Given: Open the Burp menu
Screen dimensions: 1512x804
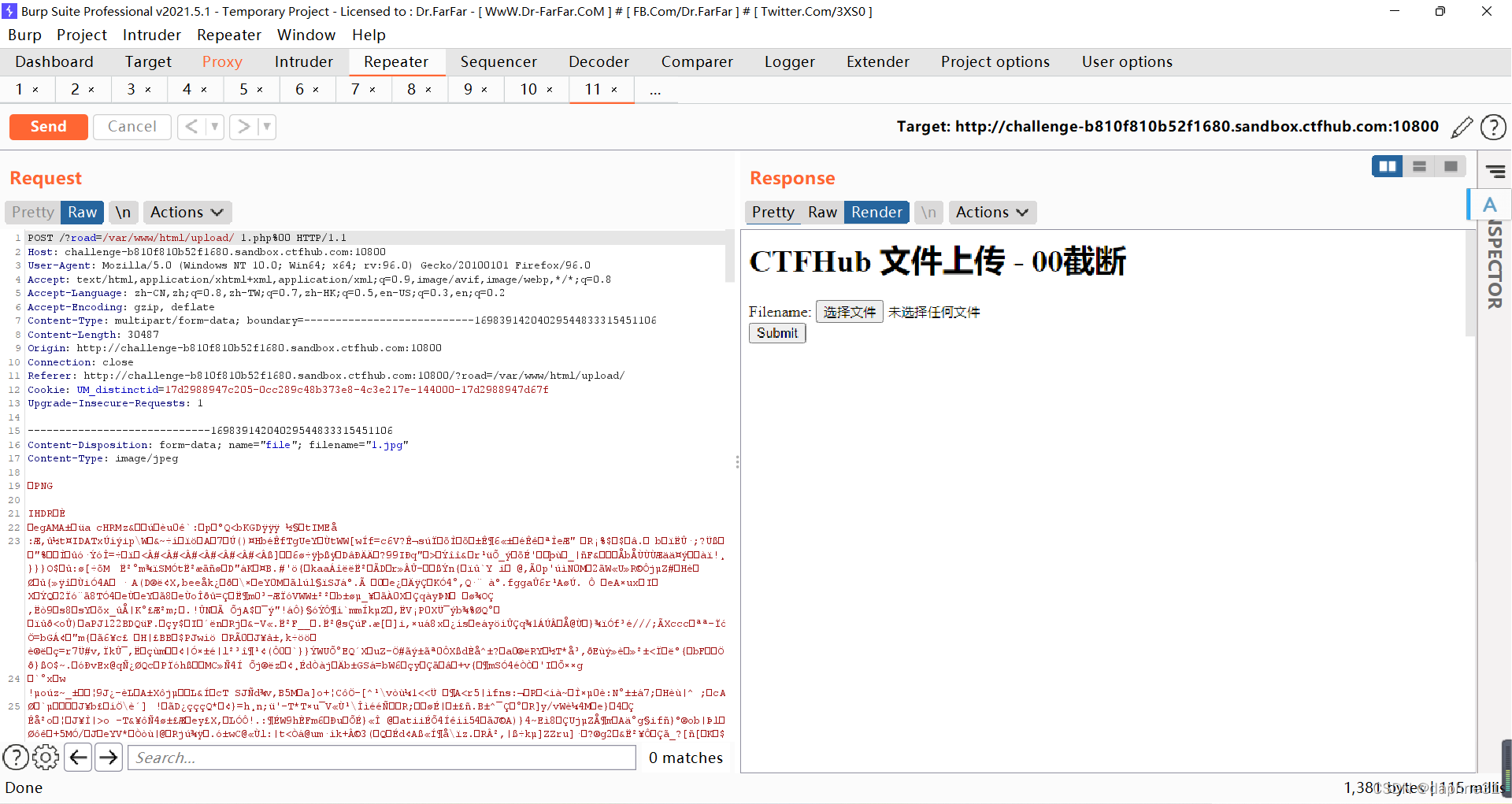Looking at the screenshot, I should 24,35.
